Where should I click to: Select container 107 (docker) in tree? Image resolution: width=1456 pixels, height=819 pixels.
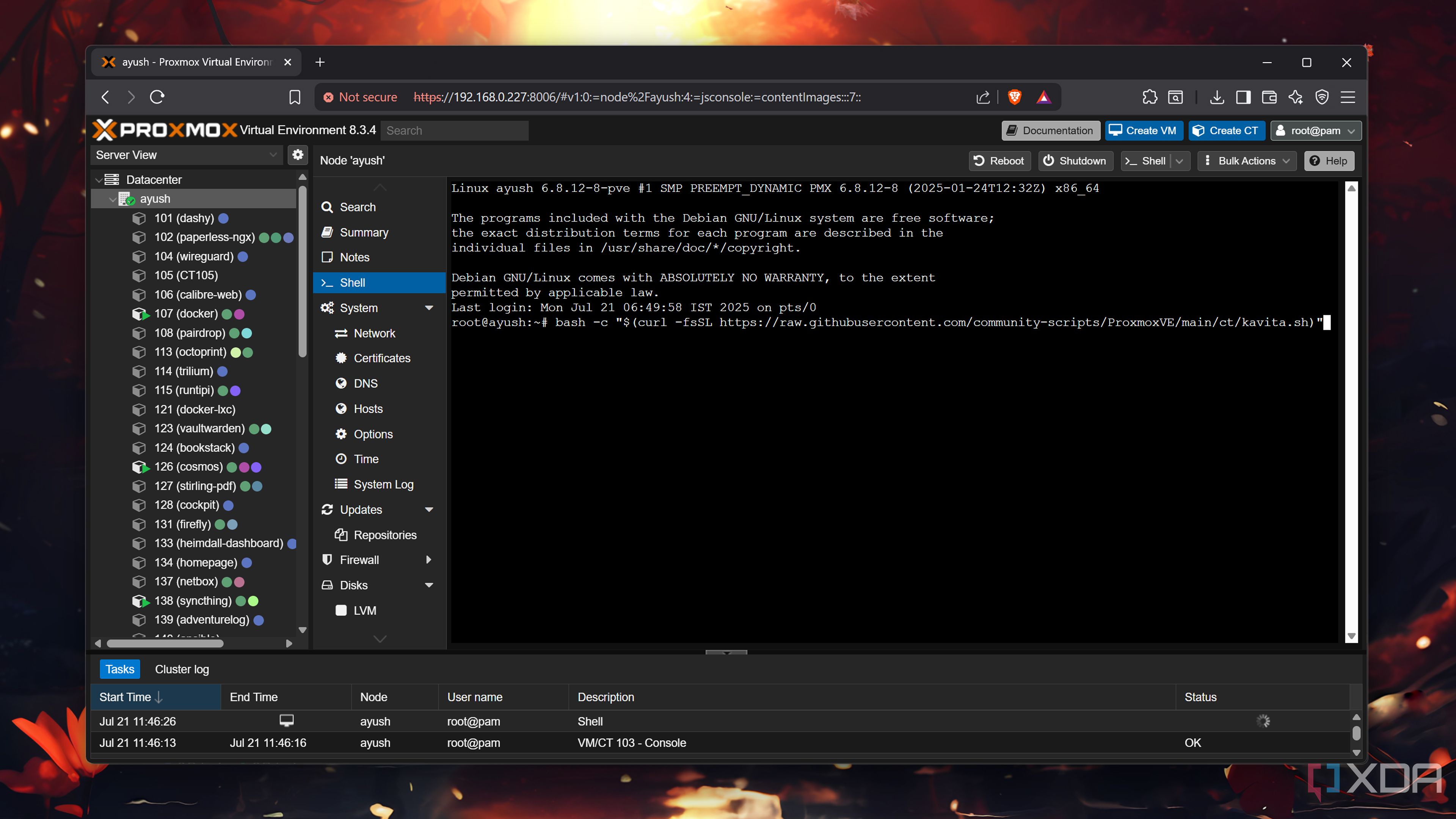point(193,314)
